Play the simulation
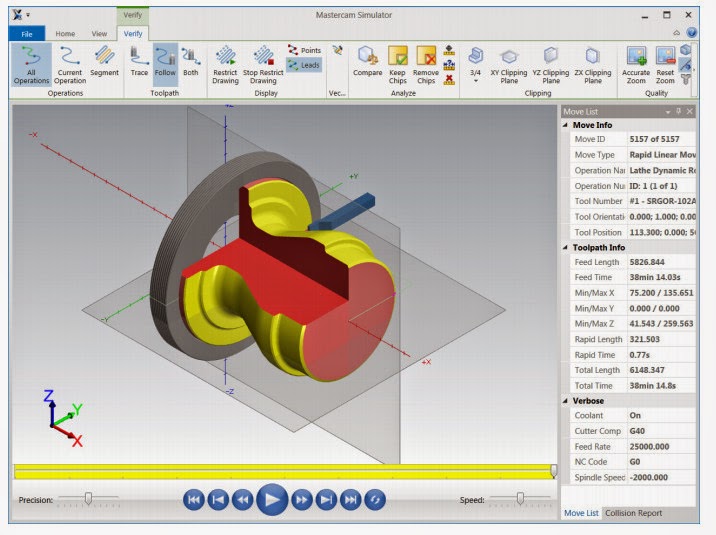The width and height of the screenshot is (716, 535). click(272, 499)
